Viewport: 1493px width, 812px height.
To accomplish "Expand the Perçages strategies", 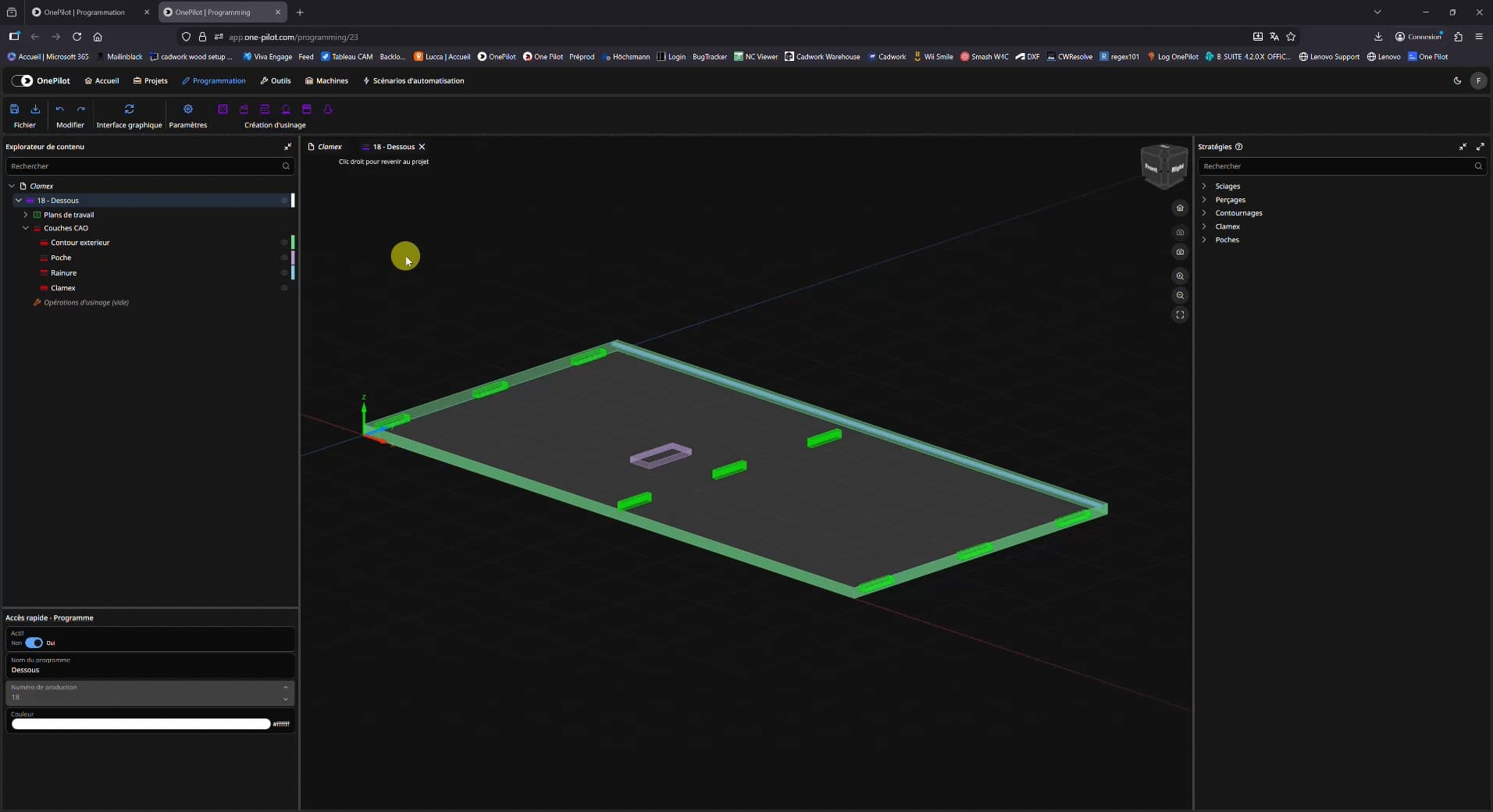I will 1204,200.
